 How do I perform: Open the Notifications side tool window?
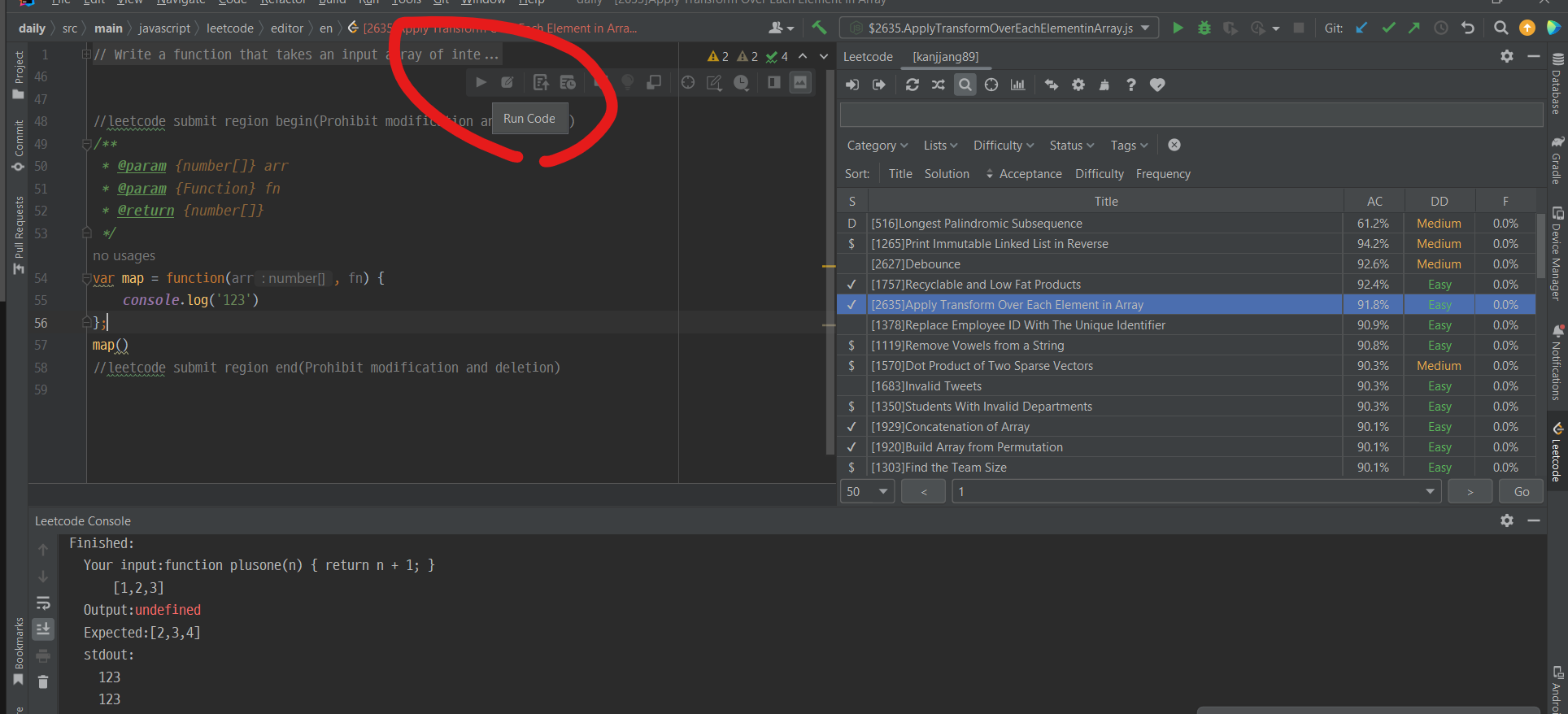[x=1557, y=362]
